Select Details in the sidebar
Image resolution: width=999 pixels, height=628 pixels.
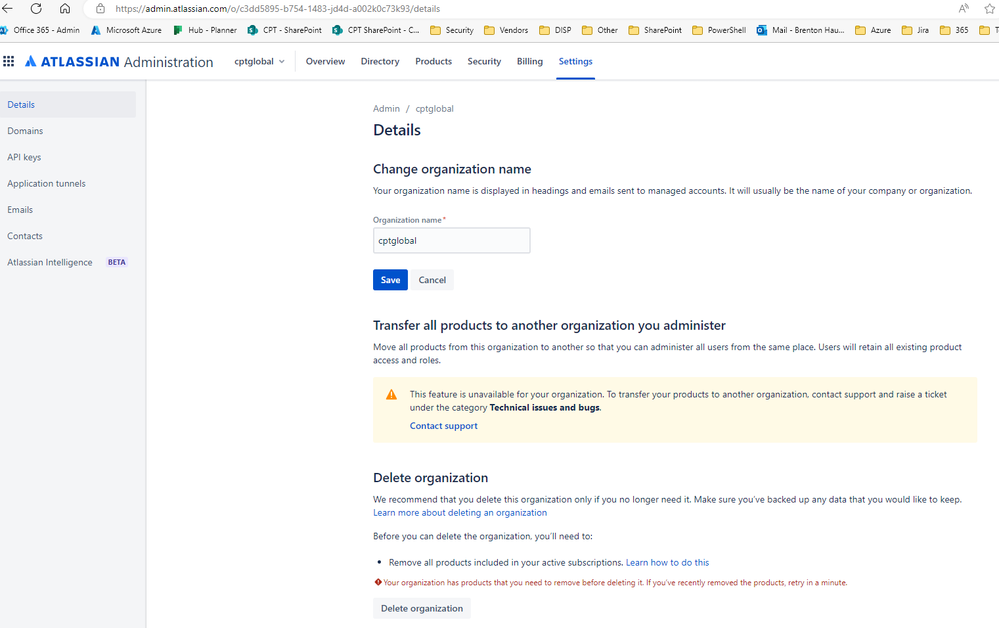pyautogui.click(x=68, y=104)
